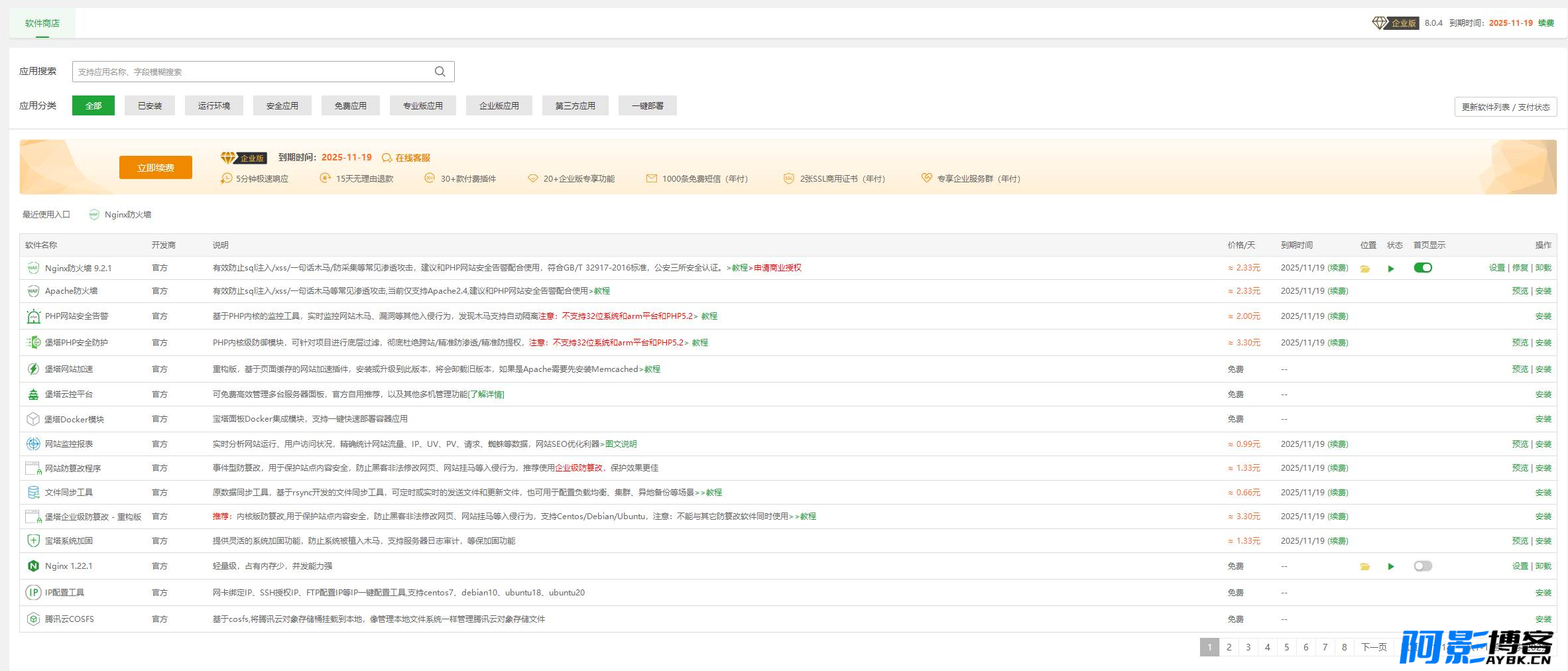Image resolution: width=1568 pixels, height=671 pixels.
Task: Click the 续费 link in top bar
Action: click(x=1546, y=23)
